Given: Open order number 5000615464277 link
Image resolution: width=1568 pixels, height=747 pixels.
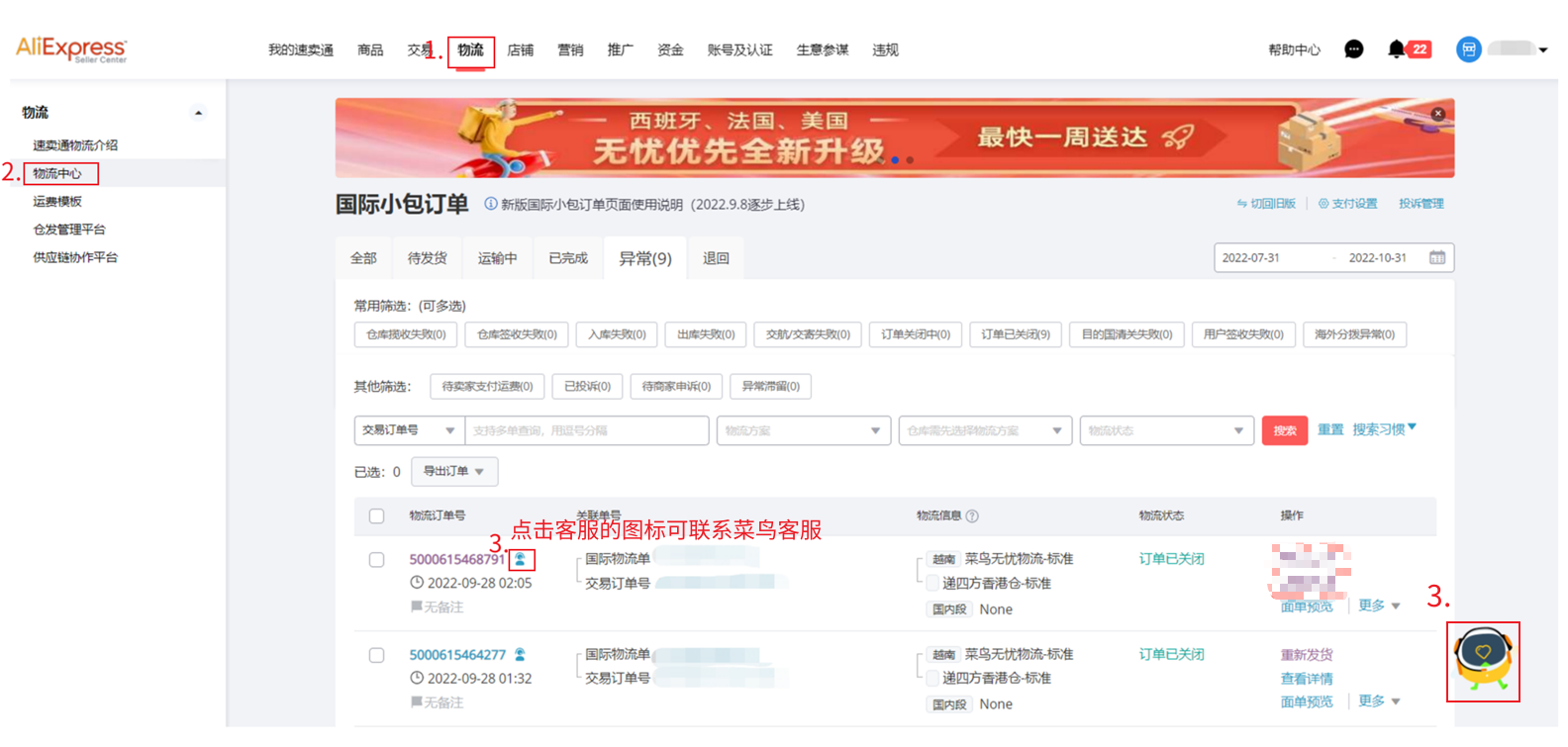Looking at the screenshot, I should (x=457, y=655).
